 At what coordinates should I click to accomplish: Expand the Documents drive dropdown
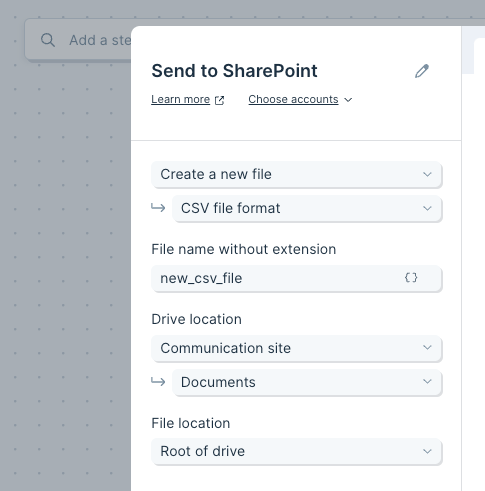[307, 382]
